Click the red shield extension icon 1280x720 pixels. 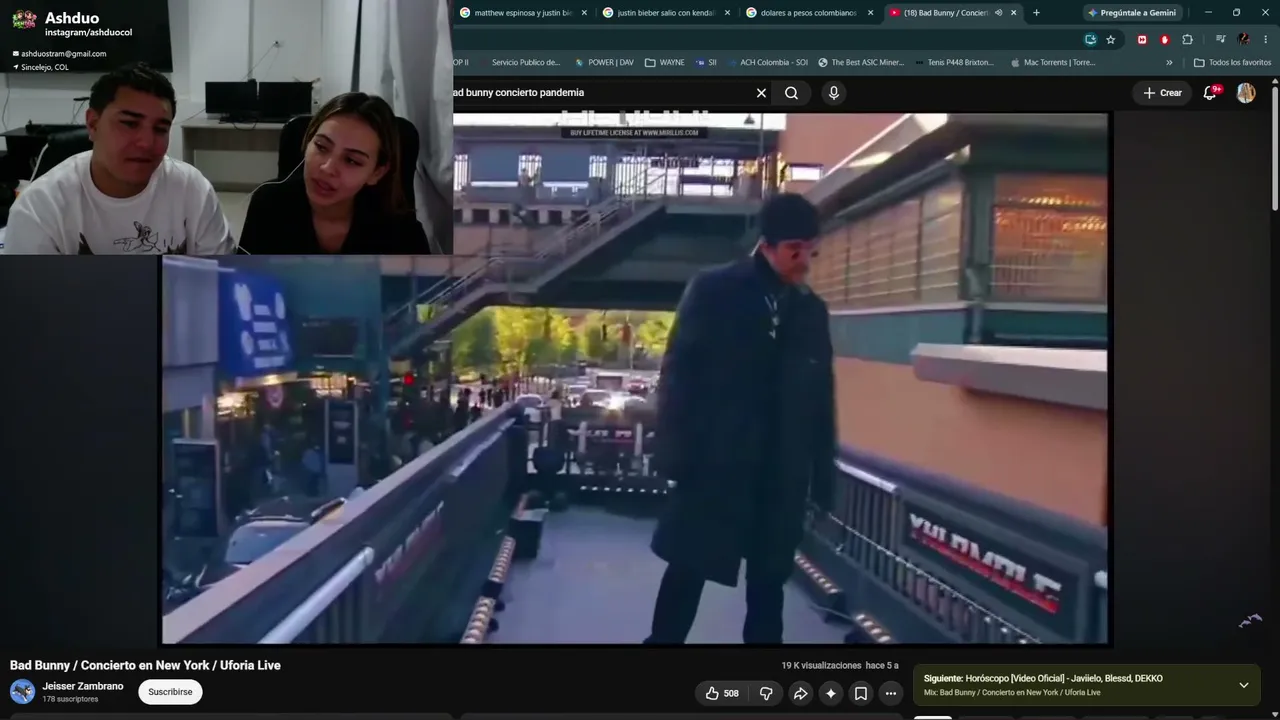[x=1165, y=39]
